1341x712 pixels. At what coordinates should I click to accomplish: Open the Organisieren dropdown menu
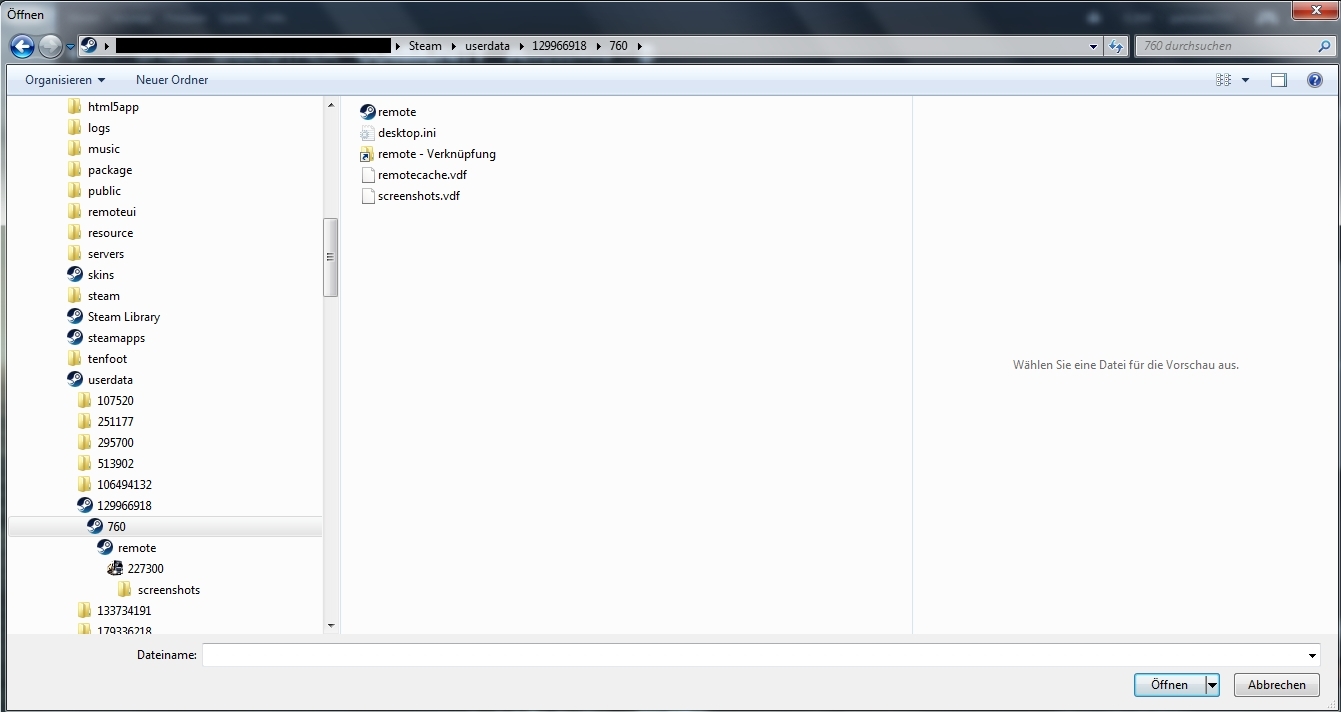pyautogui.click(x=65, y=80)
